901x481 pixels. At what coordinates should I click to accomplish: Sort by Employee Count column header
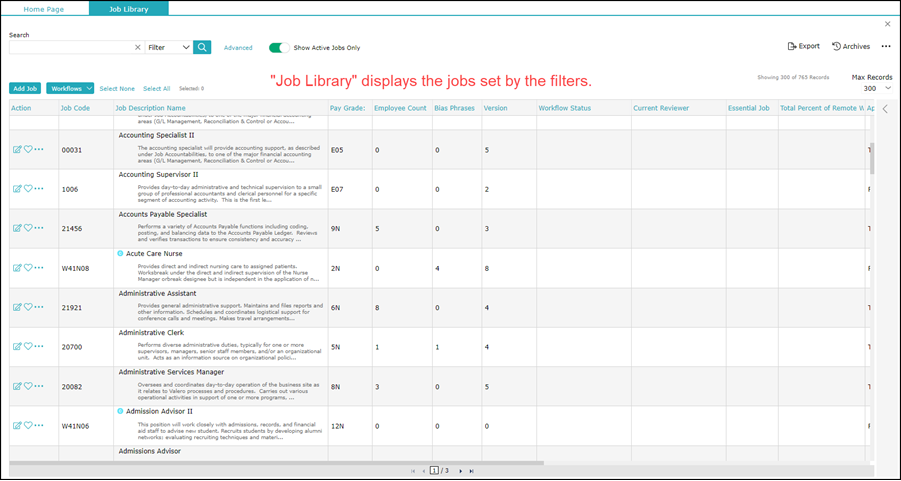401,108
